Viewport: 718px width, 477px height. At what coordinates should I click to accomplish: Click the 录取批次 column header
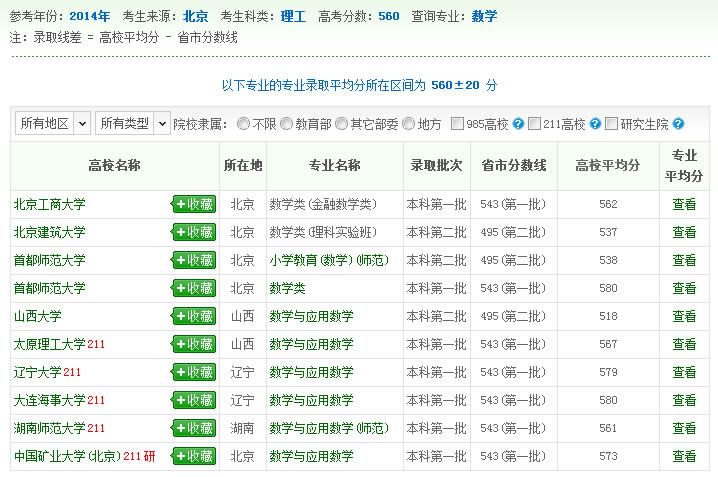[x=436, y=165]
